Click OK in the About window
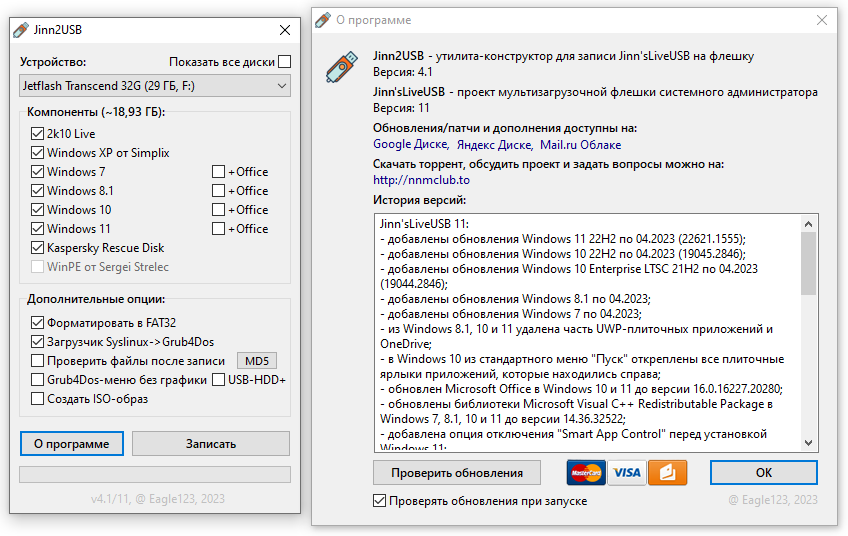Screen dimensions: 848x536 click(764, 473)
